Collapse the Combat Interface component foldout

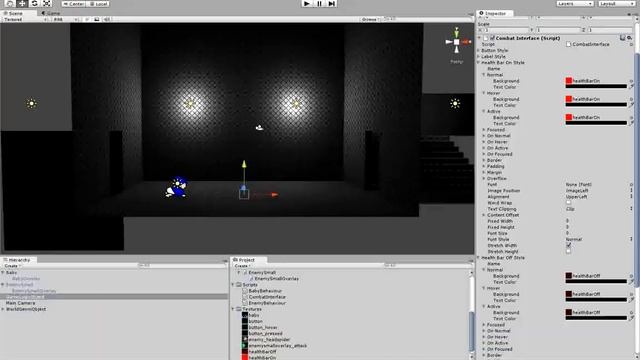[x=480, y=38]
